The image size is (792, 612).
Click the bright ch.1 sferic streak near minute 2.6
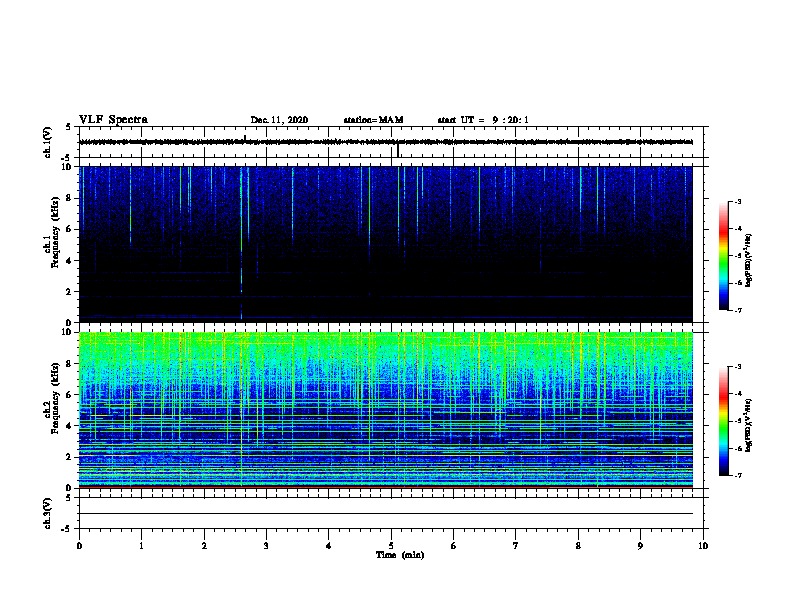tap(241, 242)
